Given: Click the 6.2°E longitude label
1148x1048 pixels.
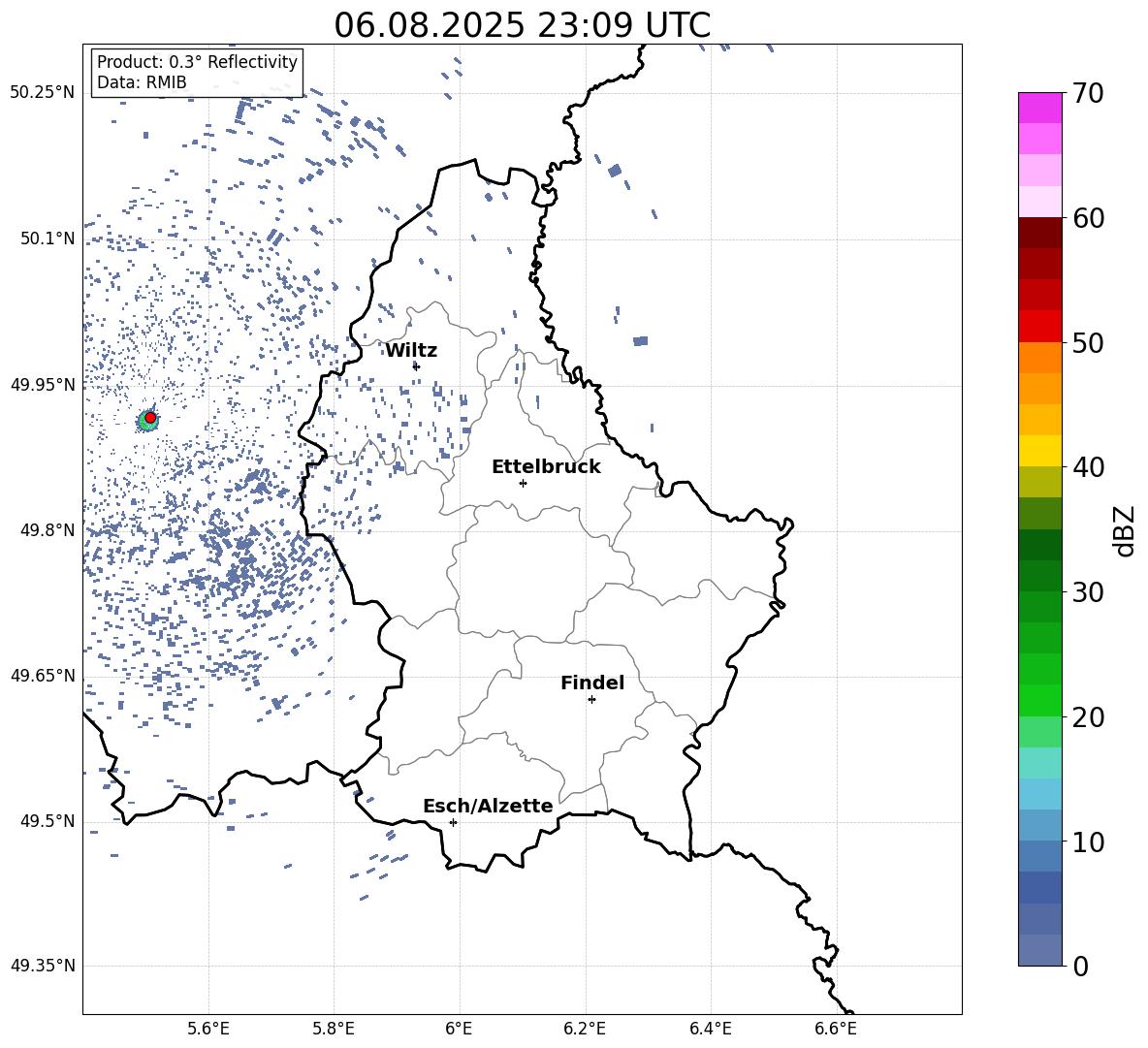Looking at the screenshot, I should point(585,1029).
